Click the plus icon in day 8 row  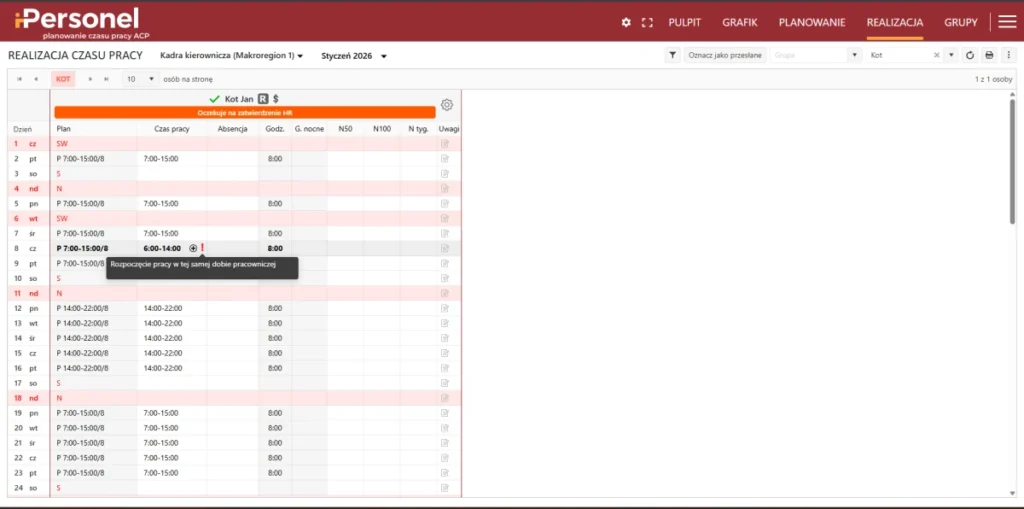coord(193,248)
